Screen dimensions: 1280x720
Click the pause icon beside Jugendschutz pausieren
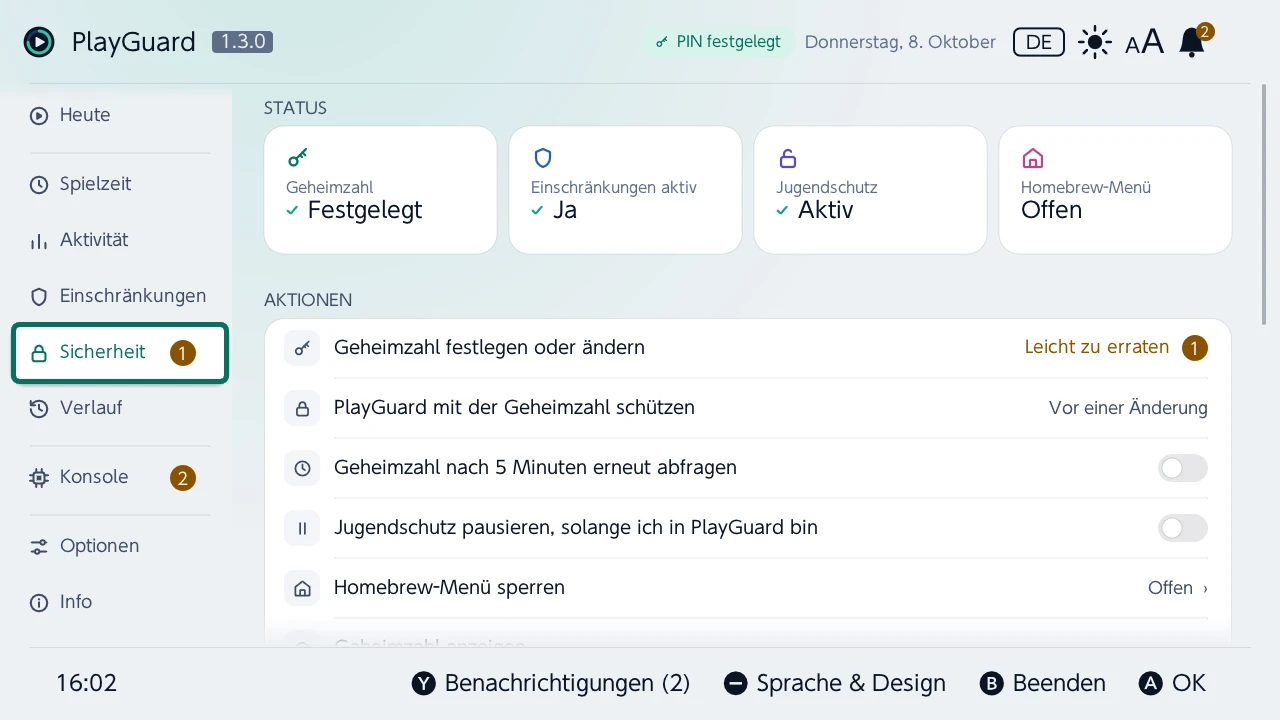302,528
